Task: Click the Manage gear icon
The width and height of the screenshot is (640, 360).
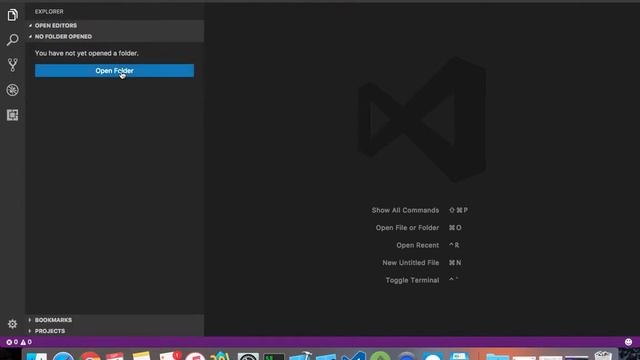Action: [x=12, y=324]
